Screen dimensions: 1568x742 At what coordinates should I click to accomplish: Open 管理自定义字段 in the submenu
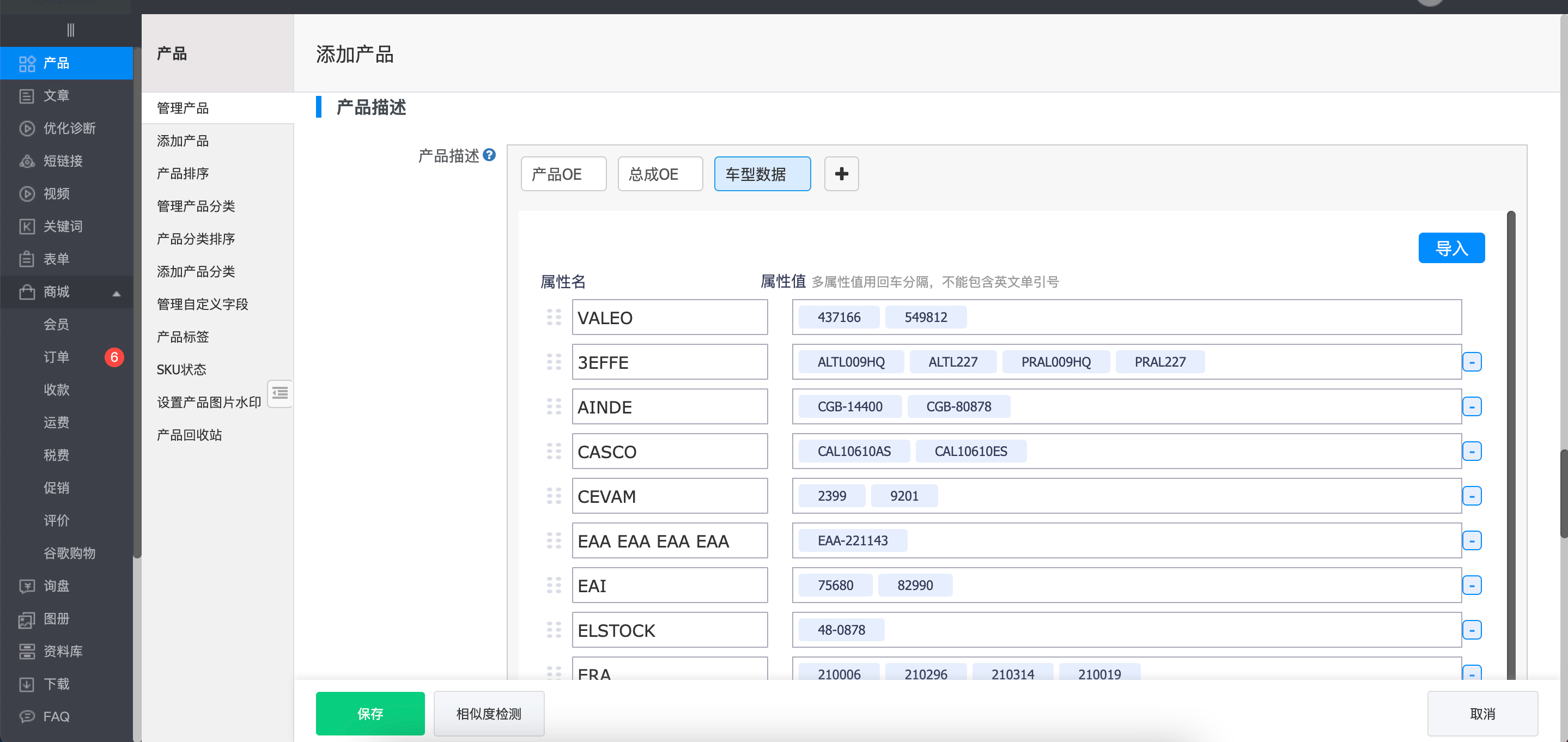202,305
